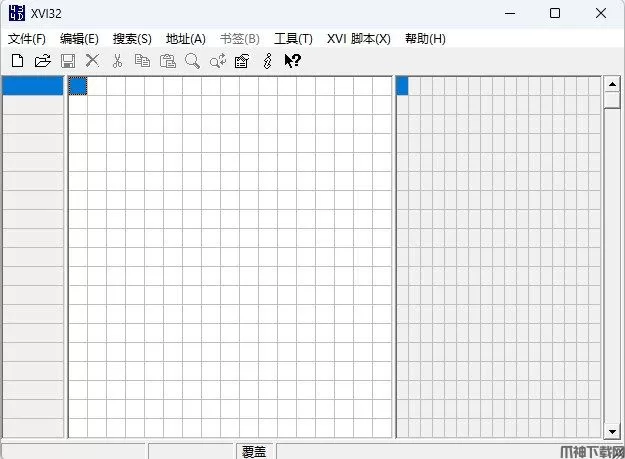625x459 pixels.
Task: Click the info 'i' toolbar icon
Action: coord(266,61)
